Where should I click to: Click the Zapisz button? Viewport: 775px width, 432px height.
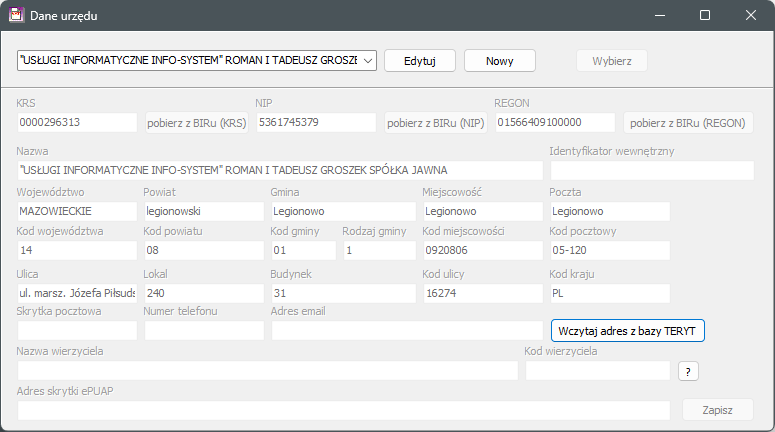click(717, 410)
